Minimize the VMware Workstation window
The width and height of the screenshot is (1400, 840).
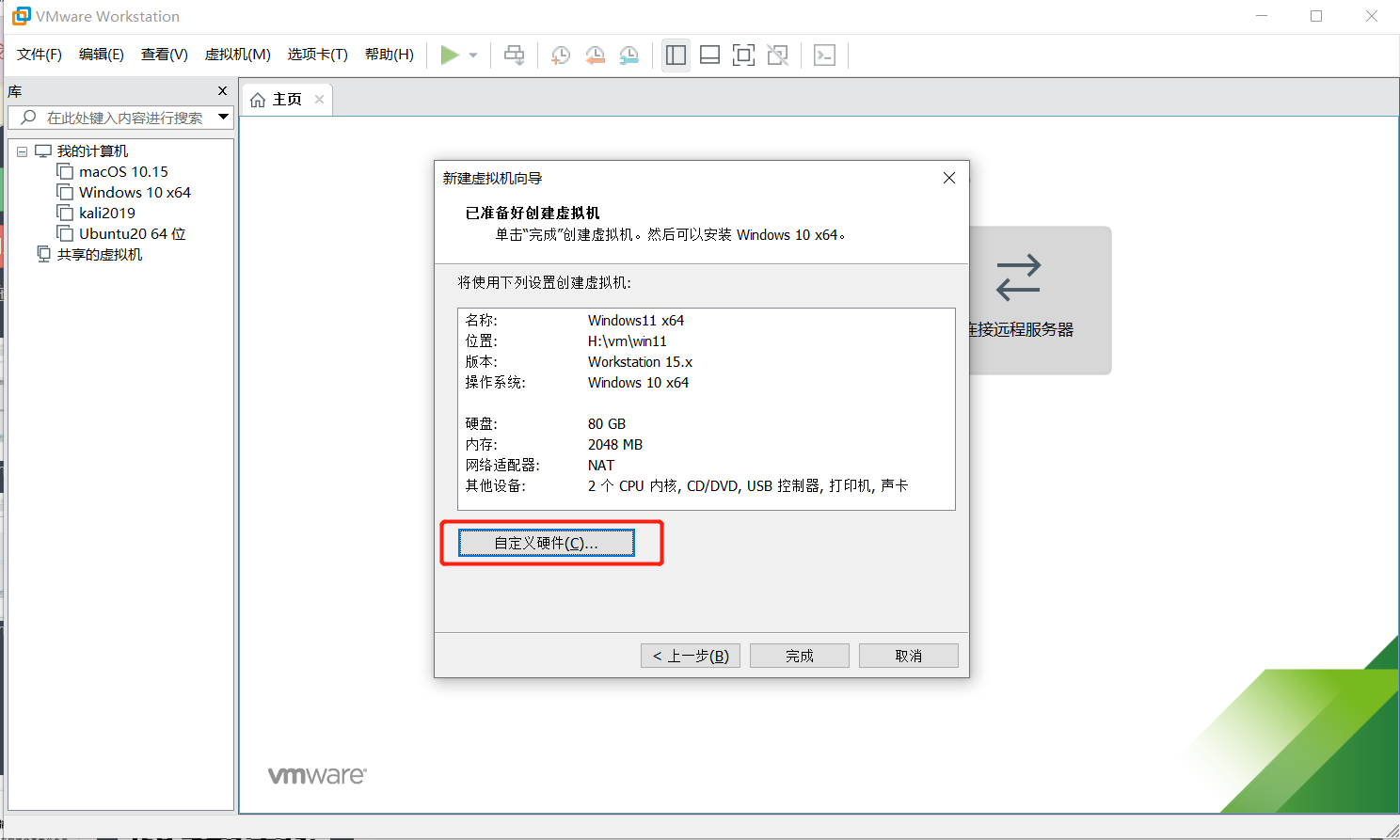tap(1262, 16)
